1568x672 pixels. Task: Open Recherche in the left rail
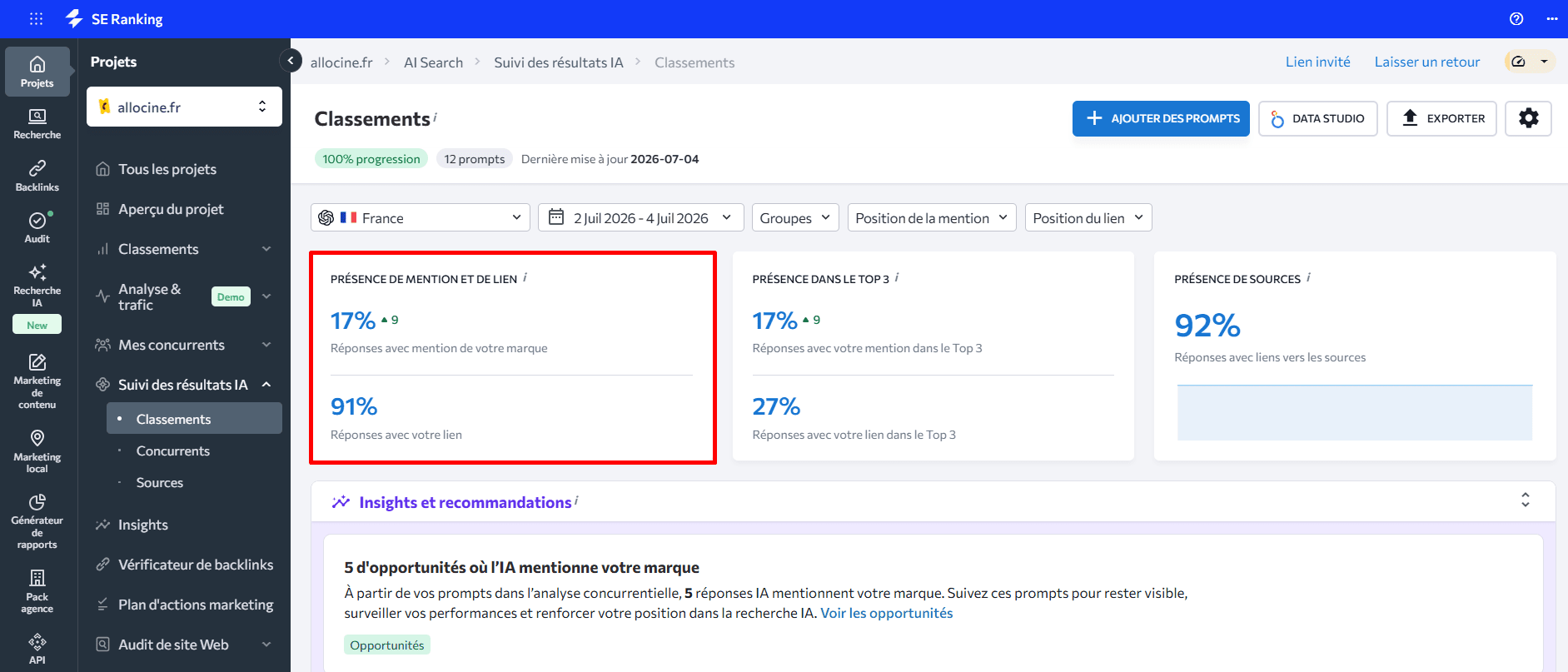(x=37, y=124)
